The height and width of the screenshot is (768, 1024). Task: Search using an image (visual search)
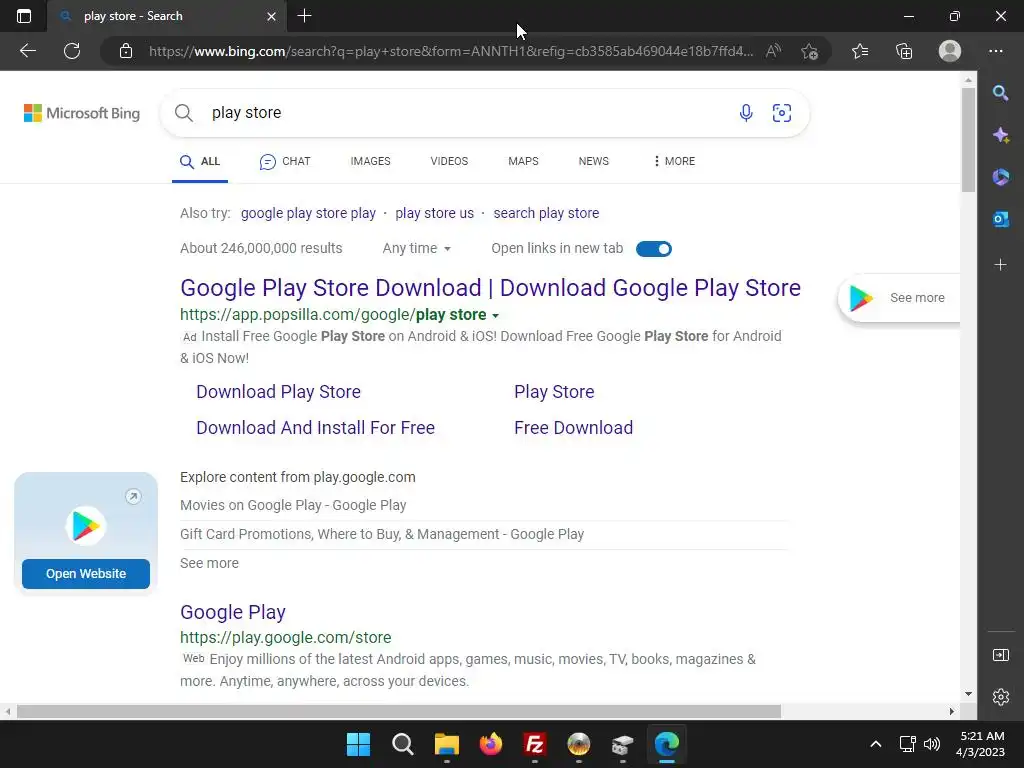coord(782,113)
